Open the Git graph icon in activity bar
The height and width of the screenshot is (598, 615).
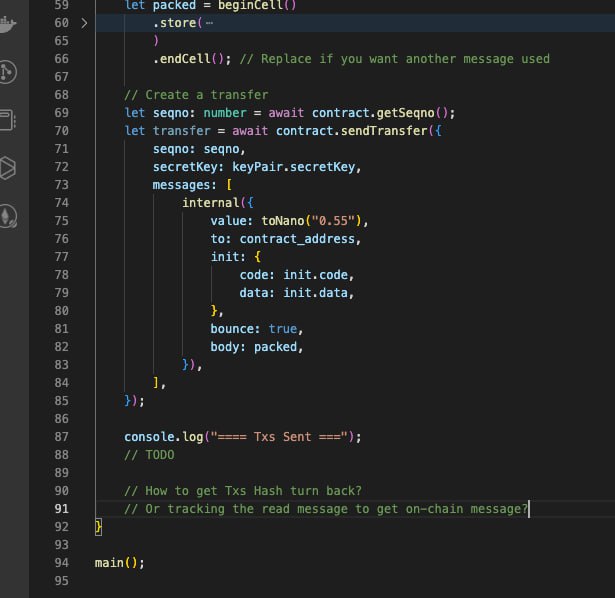pyautogui.click(x=7, y=72)
